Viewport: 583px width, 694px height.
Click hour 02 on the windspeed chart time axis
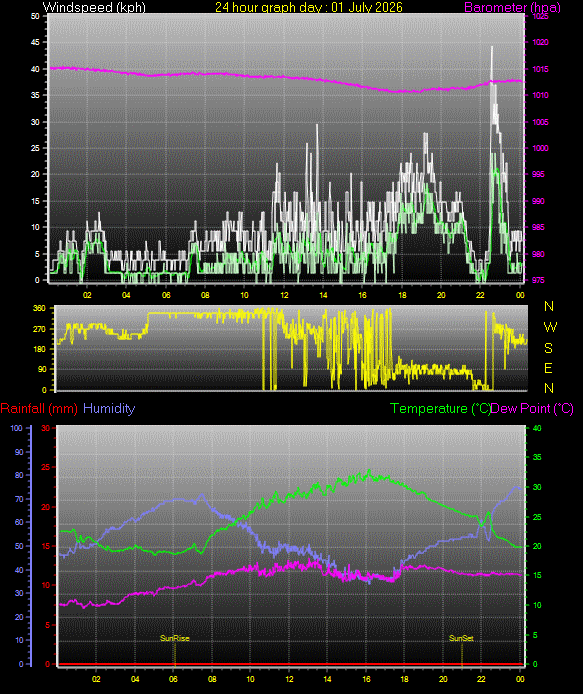[x=87, y=295]
